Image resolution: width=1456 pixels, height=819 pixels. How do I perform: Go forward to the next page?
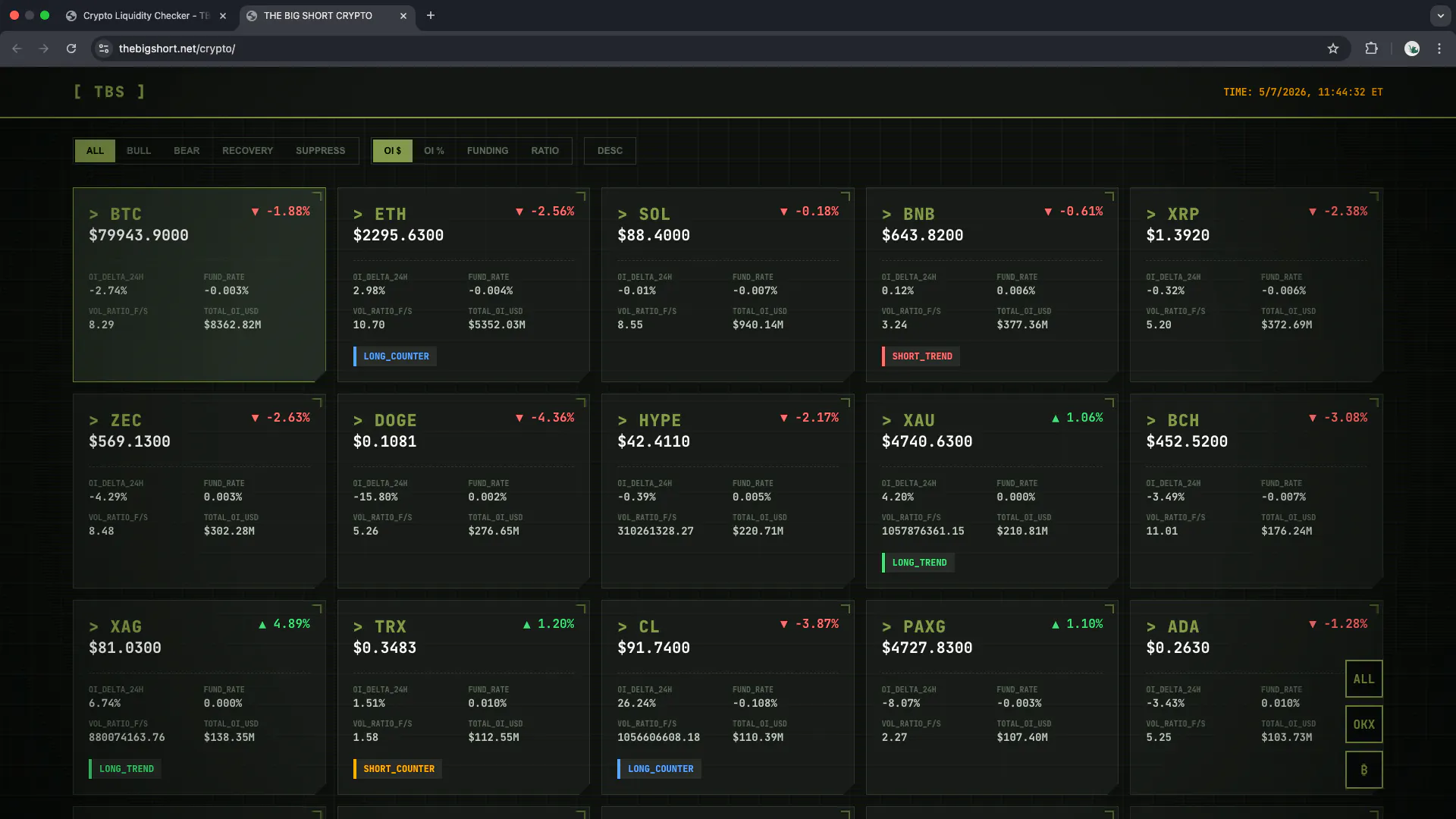tap(44, 49)
